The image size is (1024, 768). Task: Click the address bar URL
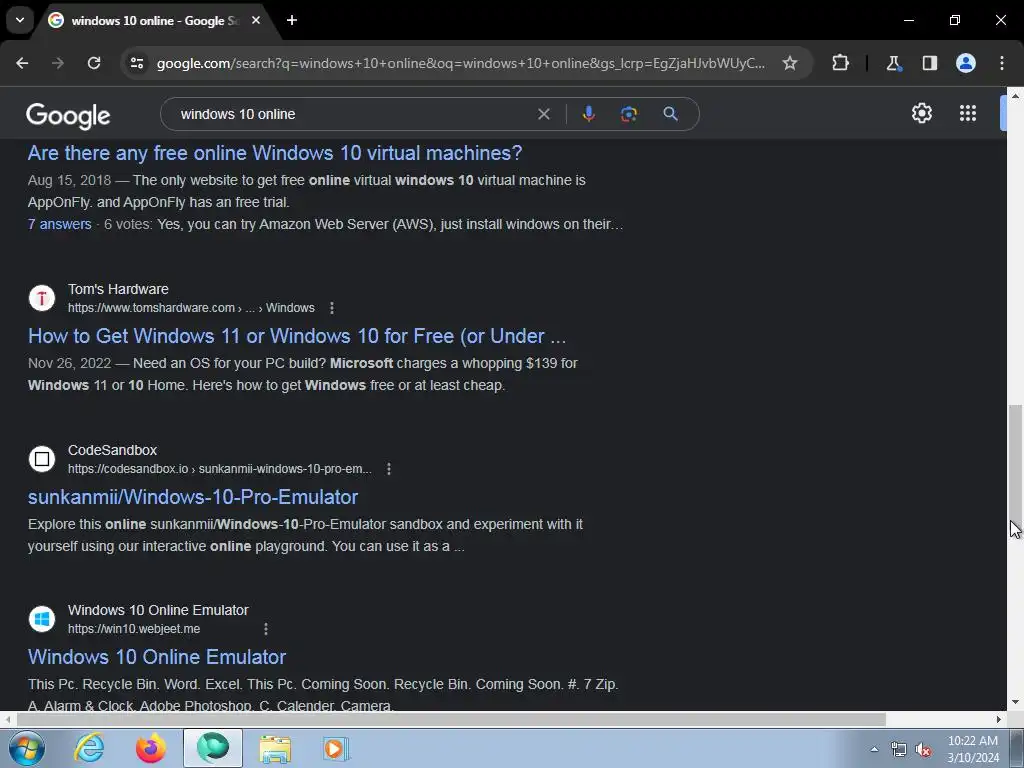(x=460, y=63)
